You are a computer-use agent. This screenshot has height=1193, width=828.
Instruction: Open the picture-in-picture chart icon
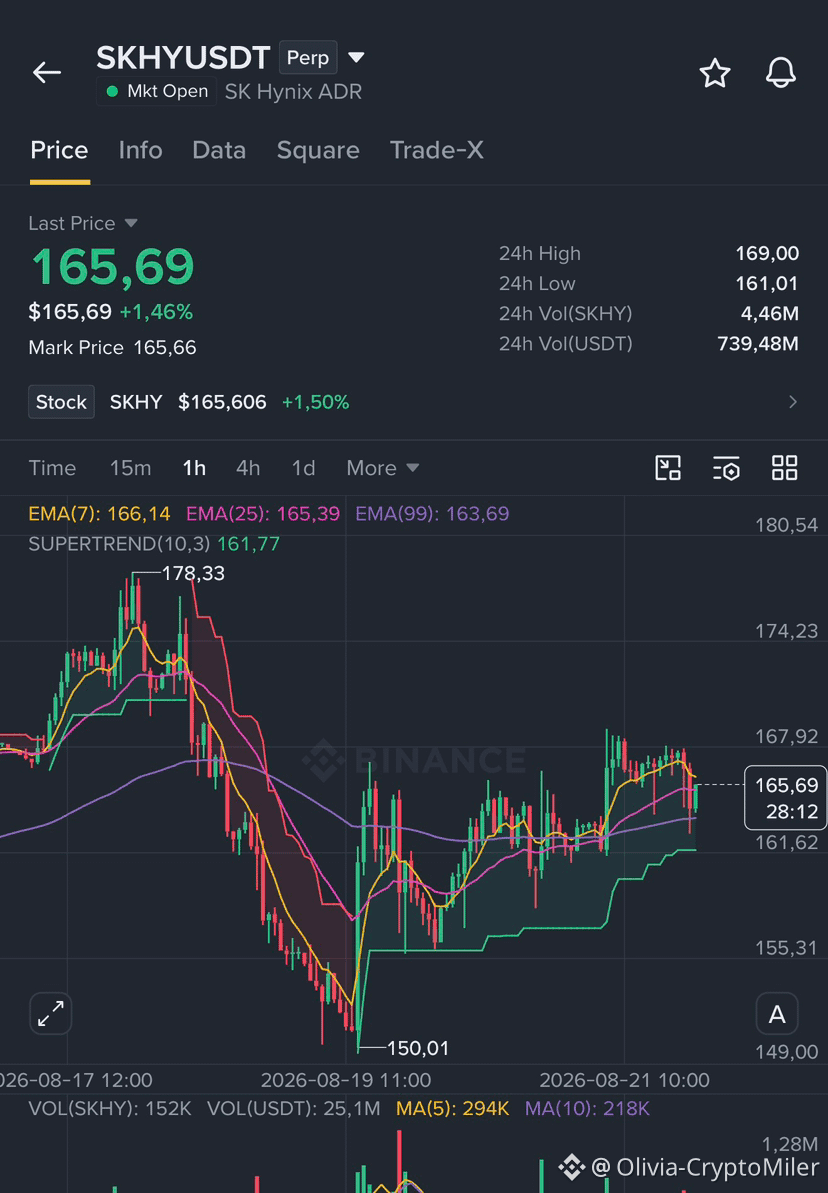point(668,468)
